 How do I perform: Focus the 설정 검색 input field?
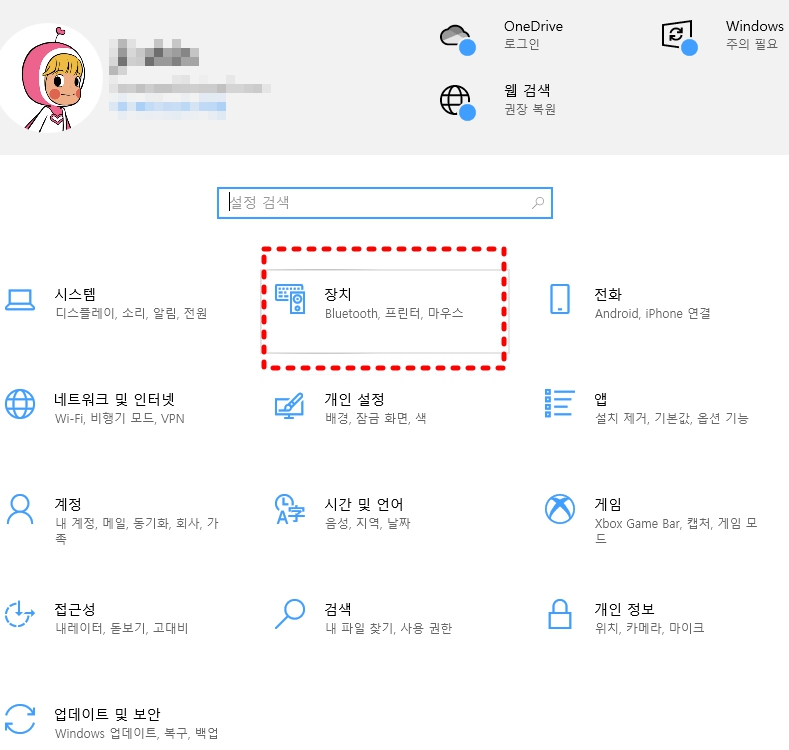tap(385, 203)
